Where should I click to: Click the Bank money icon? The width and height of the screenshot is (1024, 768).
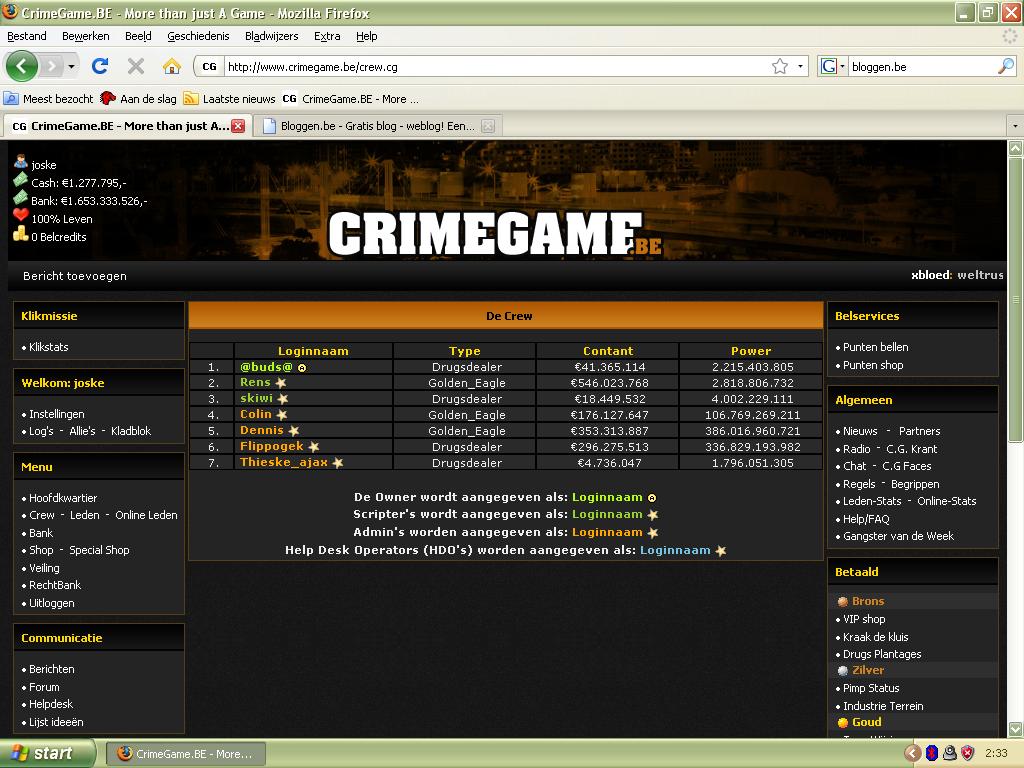(x=20, y=198)
